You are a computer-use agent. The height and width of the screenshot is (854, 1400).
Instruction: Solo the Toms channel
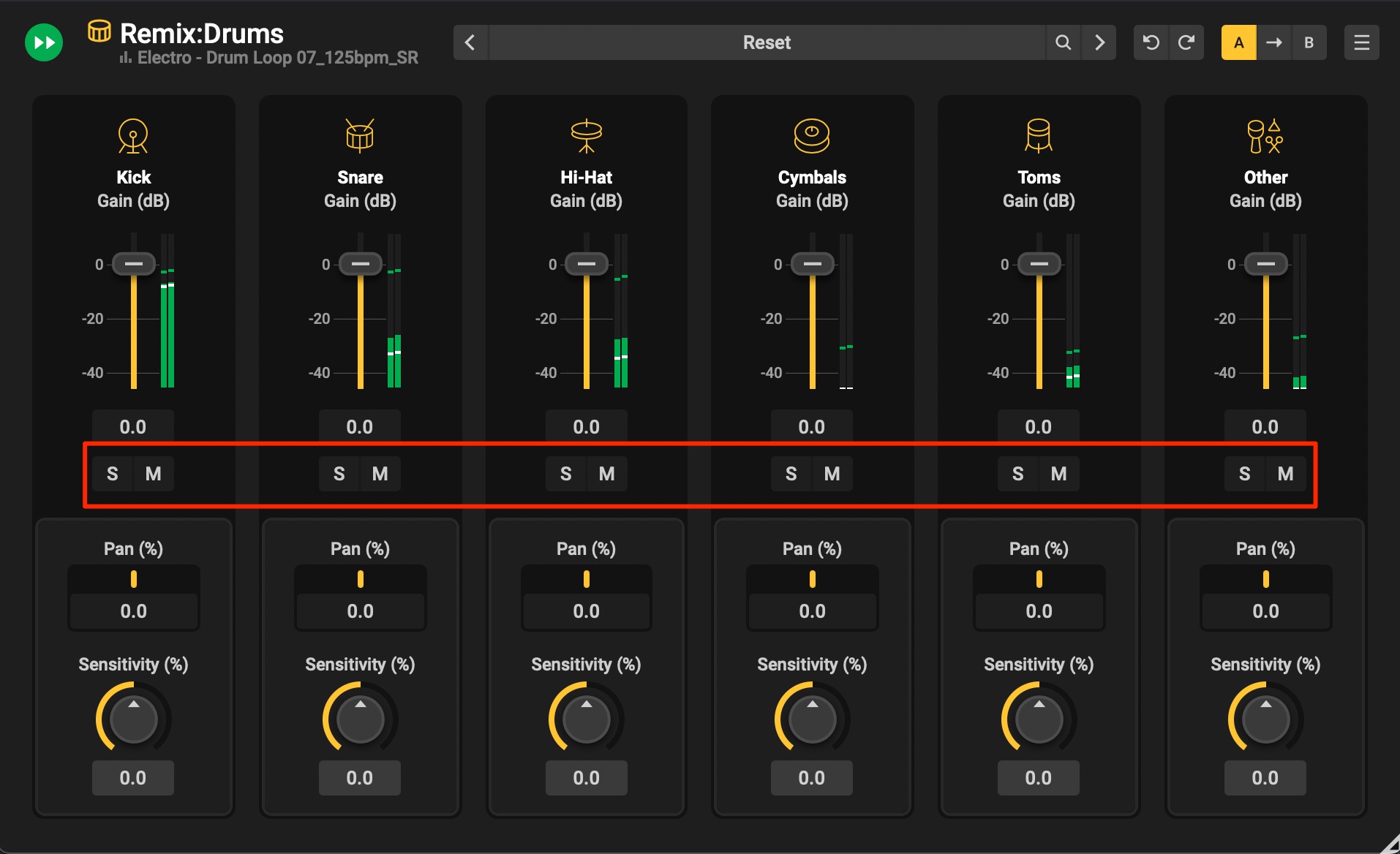[x=1018, y=474]
